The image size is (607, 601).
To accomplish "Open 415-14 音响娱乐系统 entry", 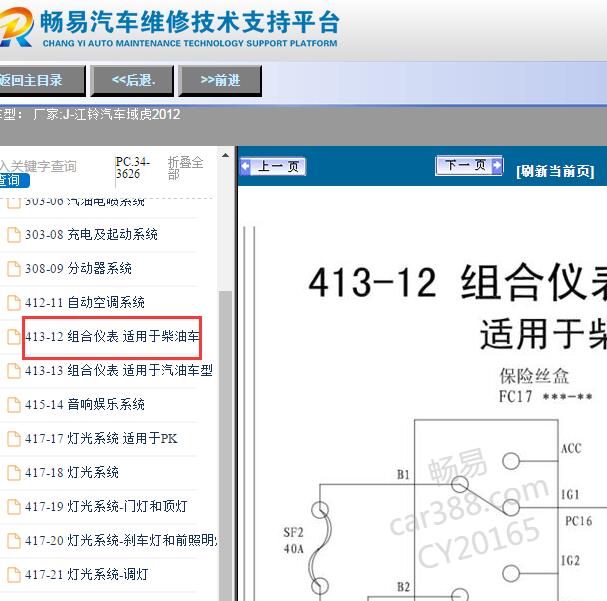I will tap(85, 405).
